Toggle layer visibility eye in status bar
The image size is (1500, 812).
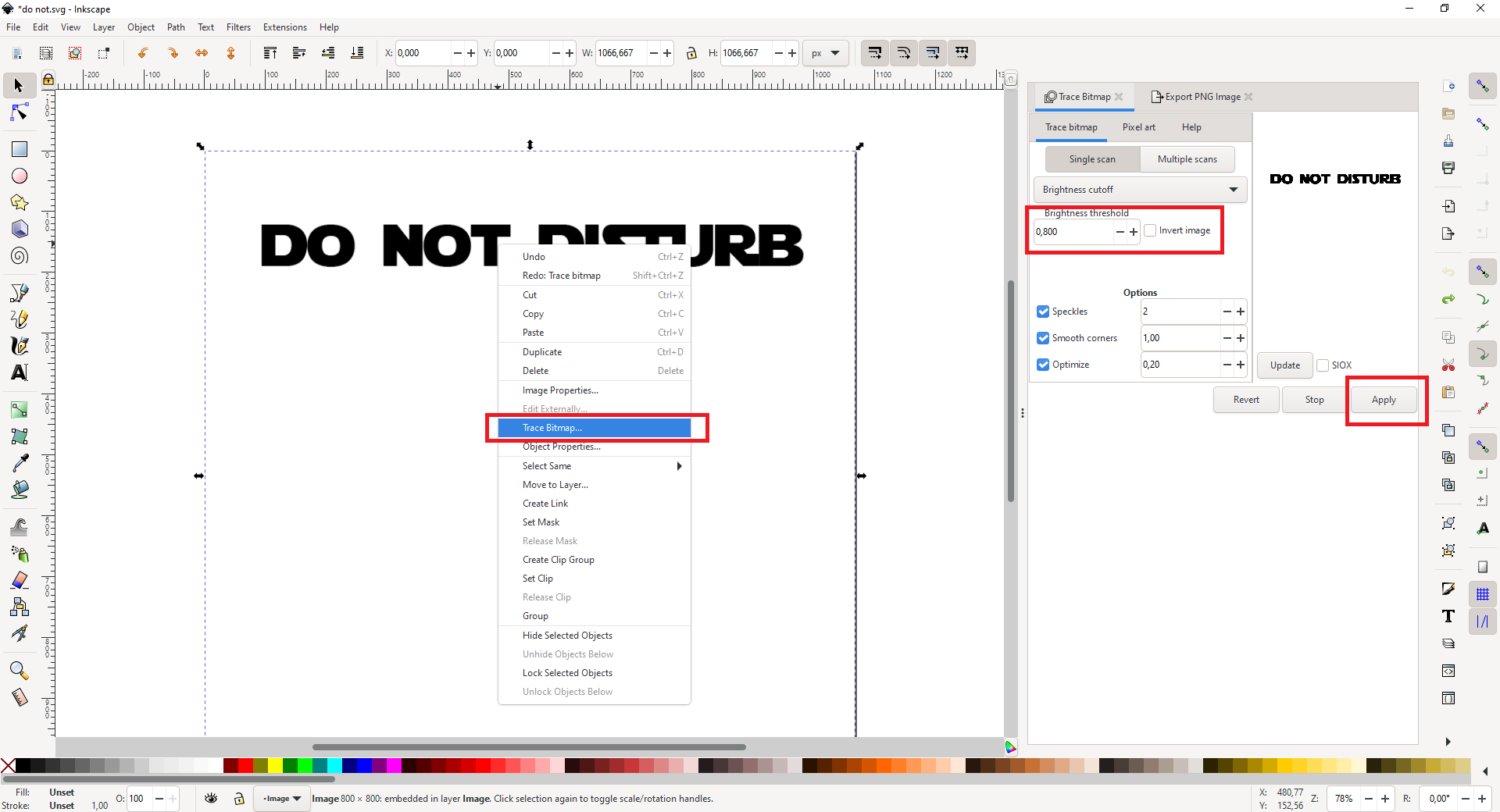point(211,798)
